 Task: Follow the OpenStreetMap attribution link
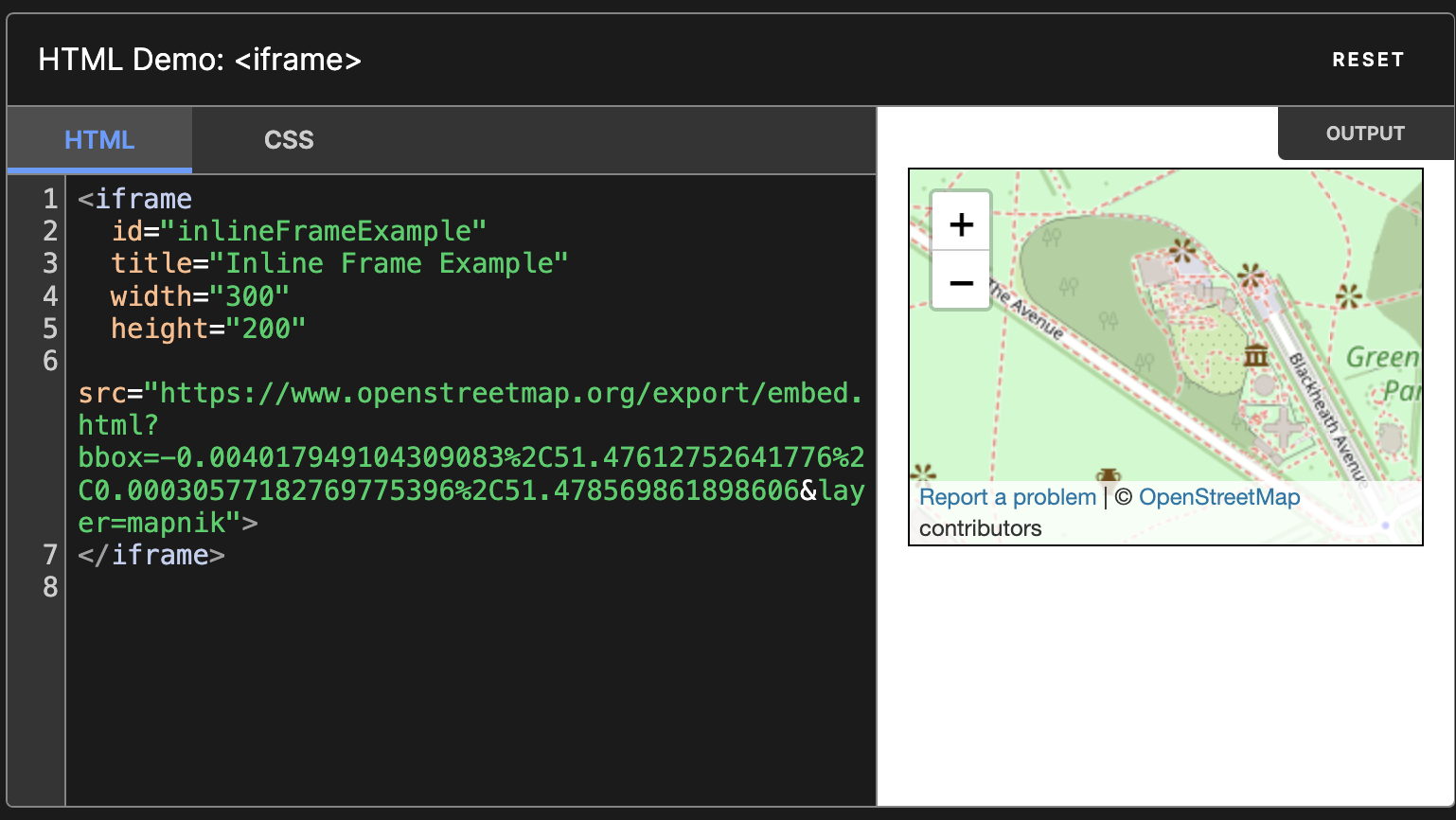[1219, 496]
